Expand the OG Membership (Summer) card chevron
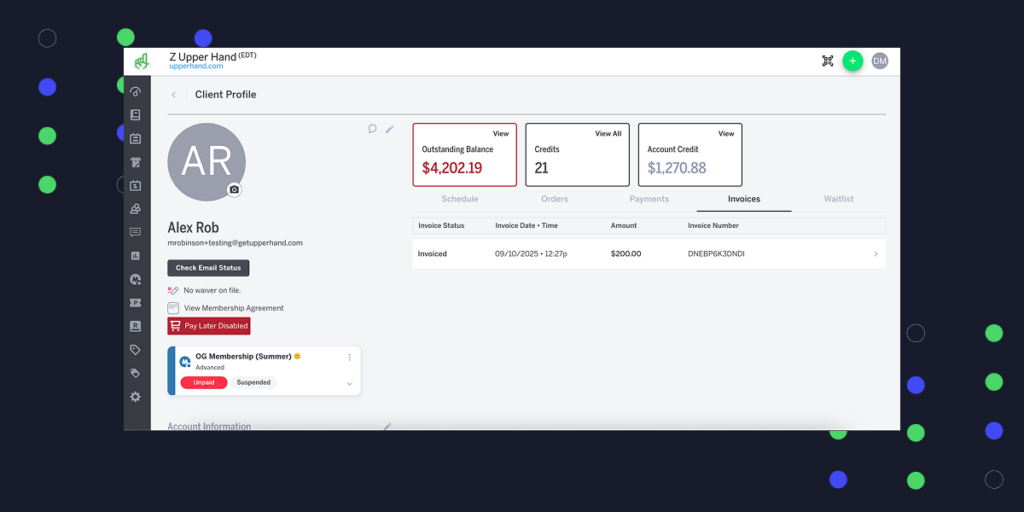The height and width of the screenshot is (512, 1024). [x=349, y=383]
